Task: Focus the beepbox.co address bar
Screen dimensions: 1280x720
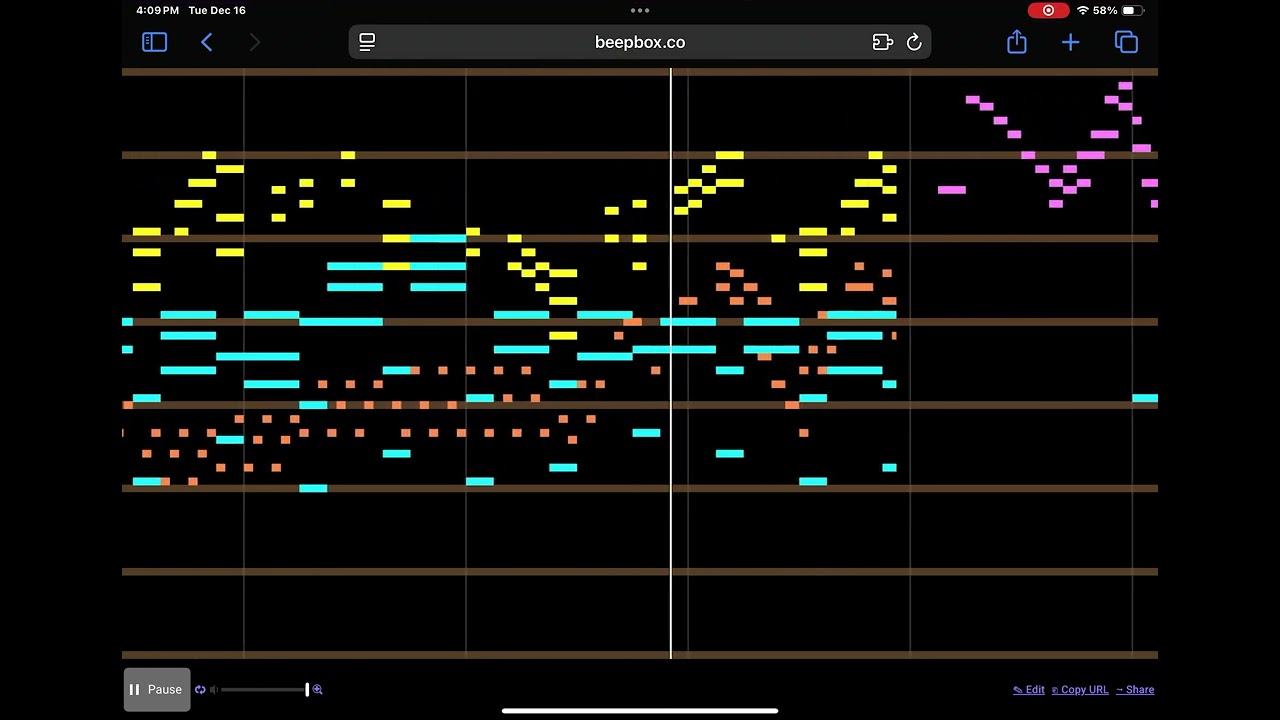Action: pos(640,42)
